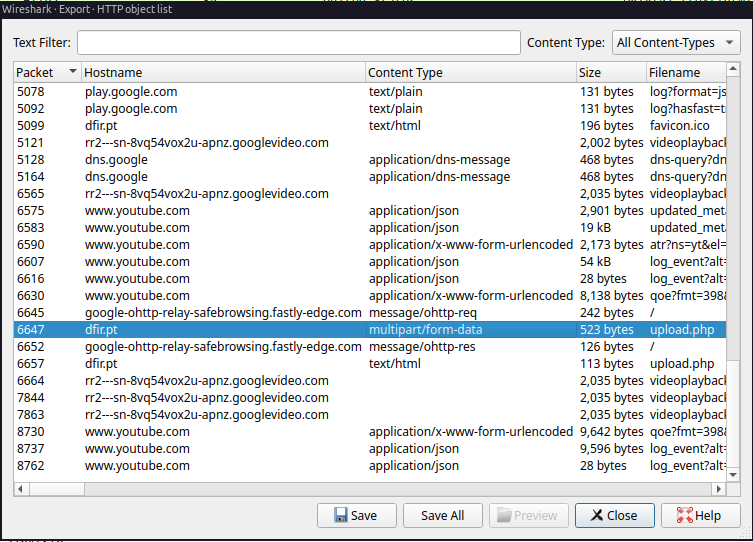Select packet 8730 9,642 bytes row
This screenshot has height=542, width=753.
coord(370,432)
